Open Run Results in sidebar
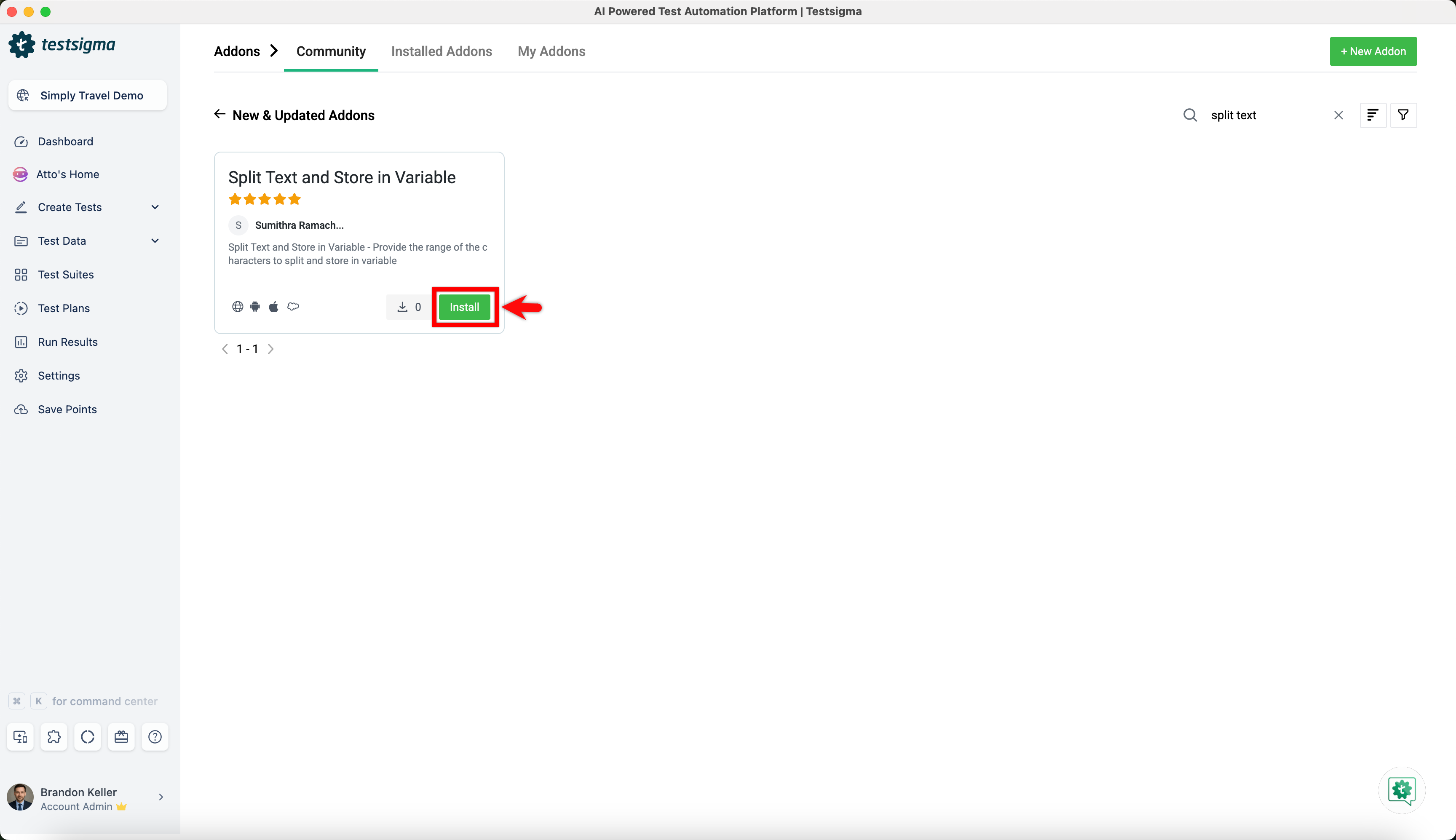This screenshot has height=840, width=1456. (67, 342)
